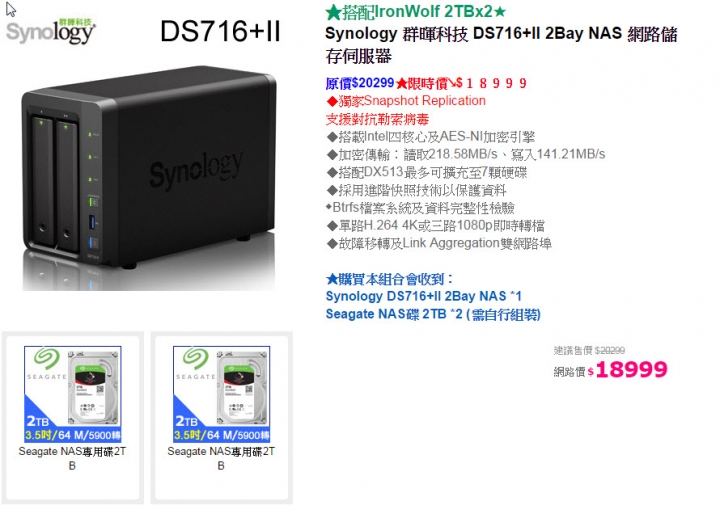Image resolution: width=720 pixels, height=514 pixels.
Task: Click the 網路價 $18999 price
Action: (610, 369)
